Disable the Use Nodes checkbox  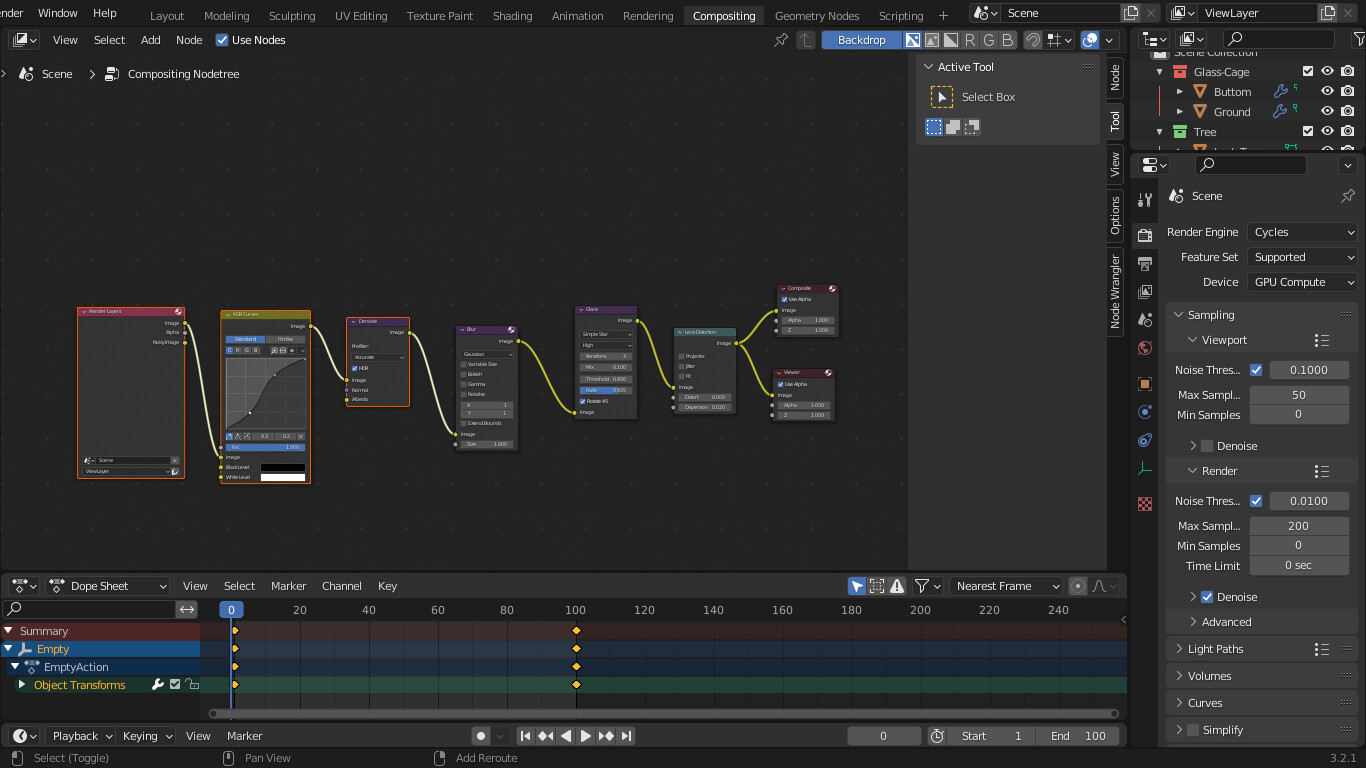(x=223, y=40)
